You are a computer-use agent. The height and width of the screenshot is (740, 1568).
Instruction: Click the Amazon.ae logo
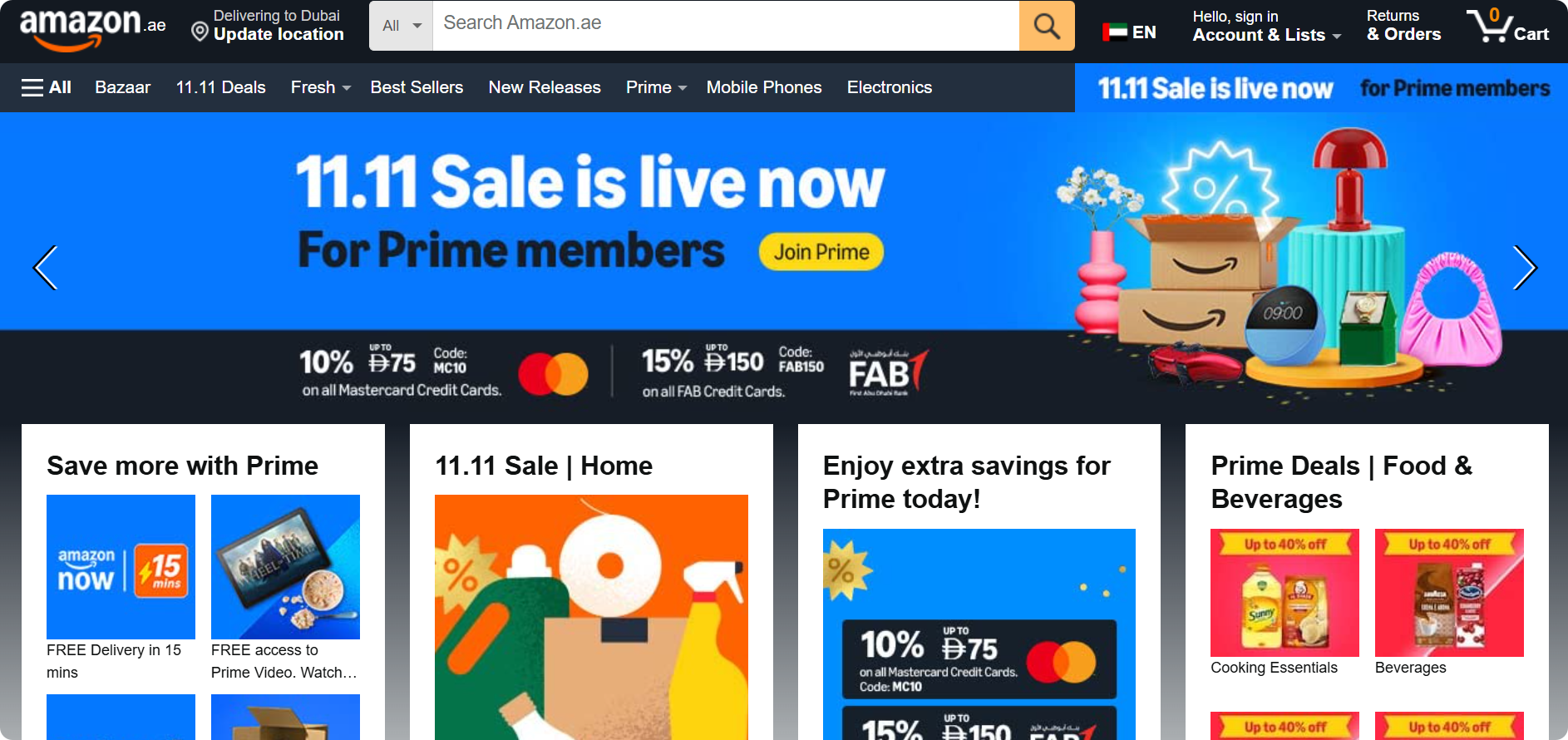pyautogui.click(x=92, y=27)
